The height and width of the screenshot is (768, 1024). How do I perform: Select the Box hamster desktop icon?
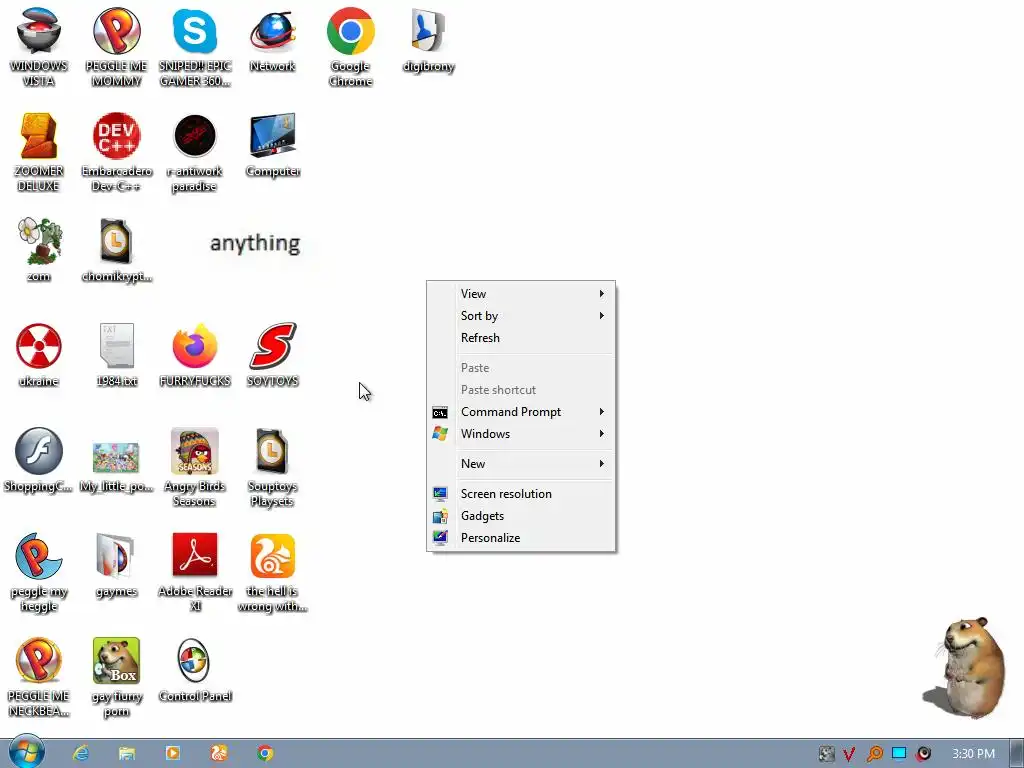point(116,677)
